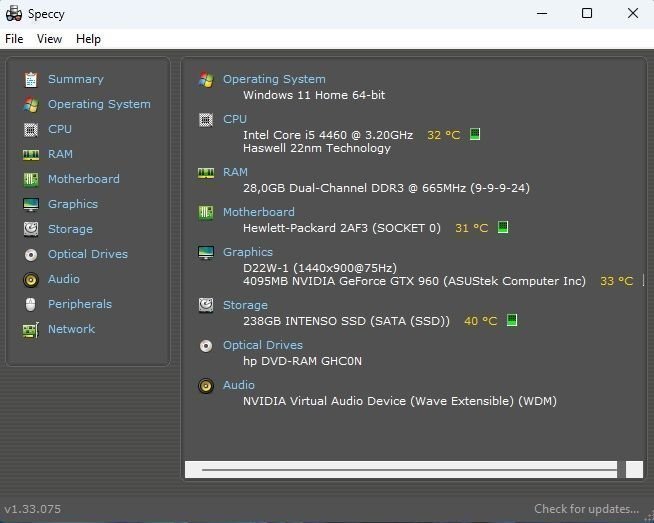
Task: Select Summary in the sidebar
Action: coord(75,79)
